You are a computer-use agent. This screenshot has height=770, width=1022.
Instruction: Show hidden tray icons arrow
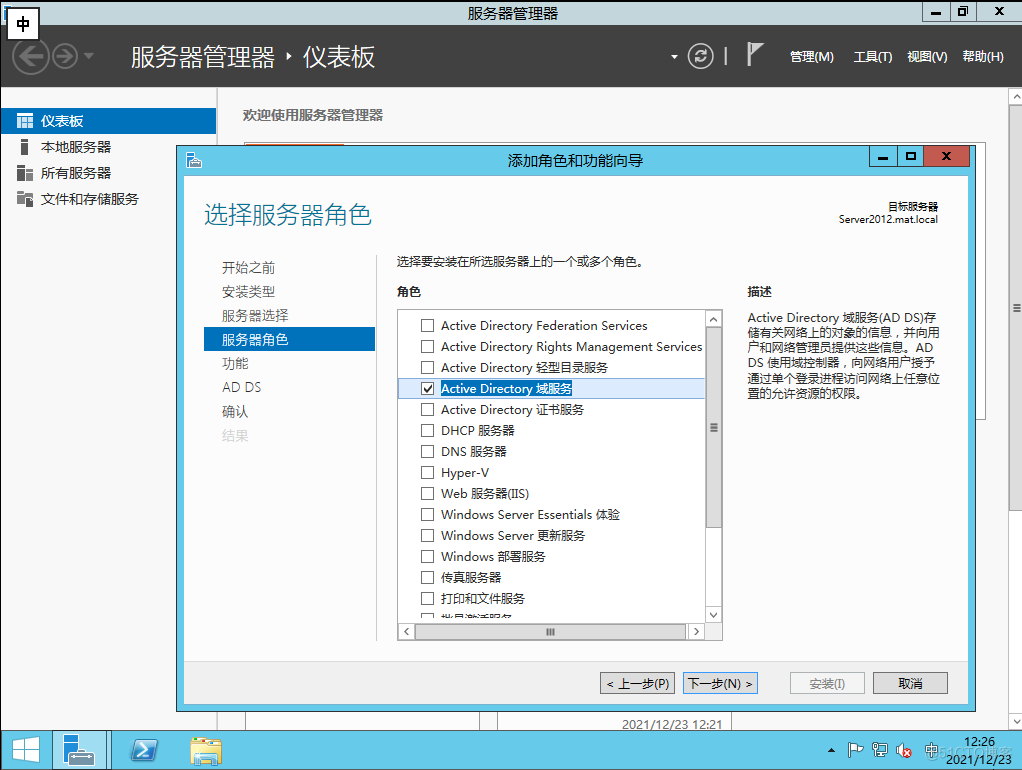[831, 750]
